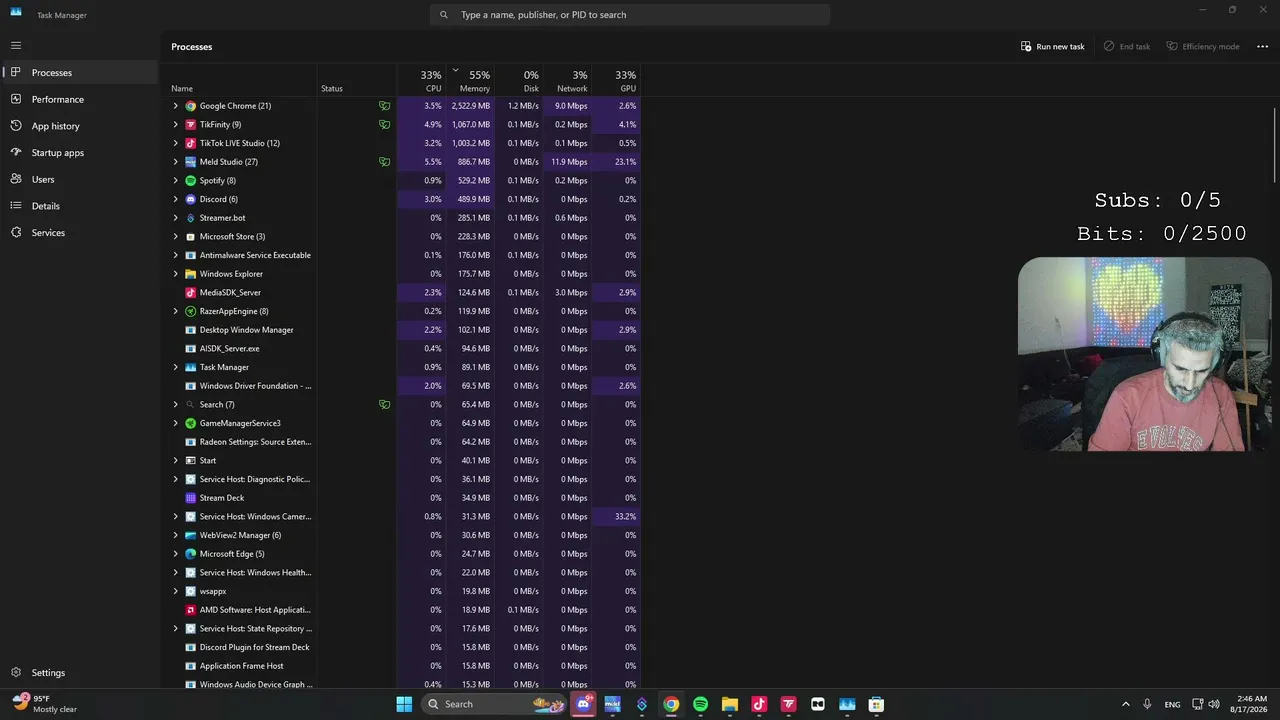Click the Meld Studio process icon
The image size is (1280, 720).
(190, 162)
